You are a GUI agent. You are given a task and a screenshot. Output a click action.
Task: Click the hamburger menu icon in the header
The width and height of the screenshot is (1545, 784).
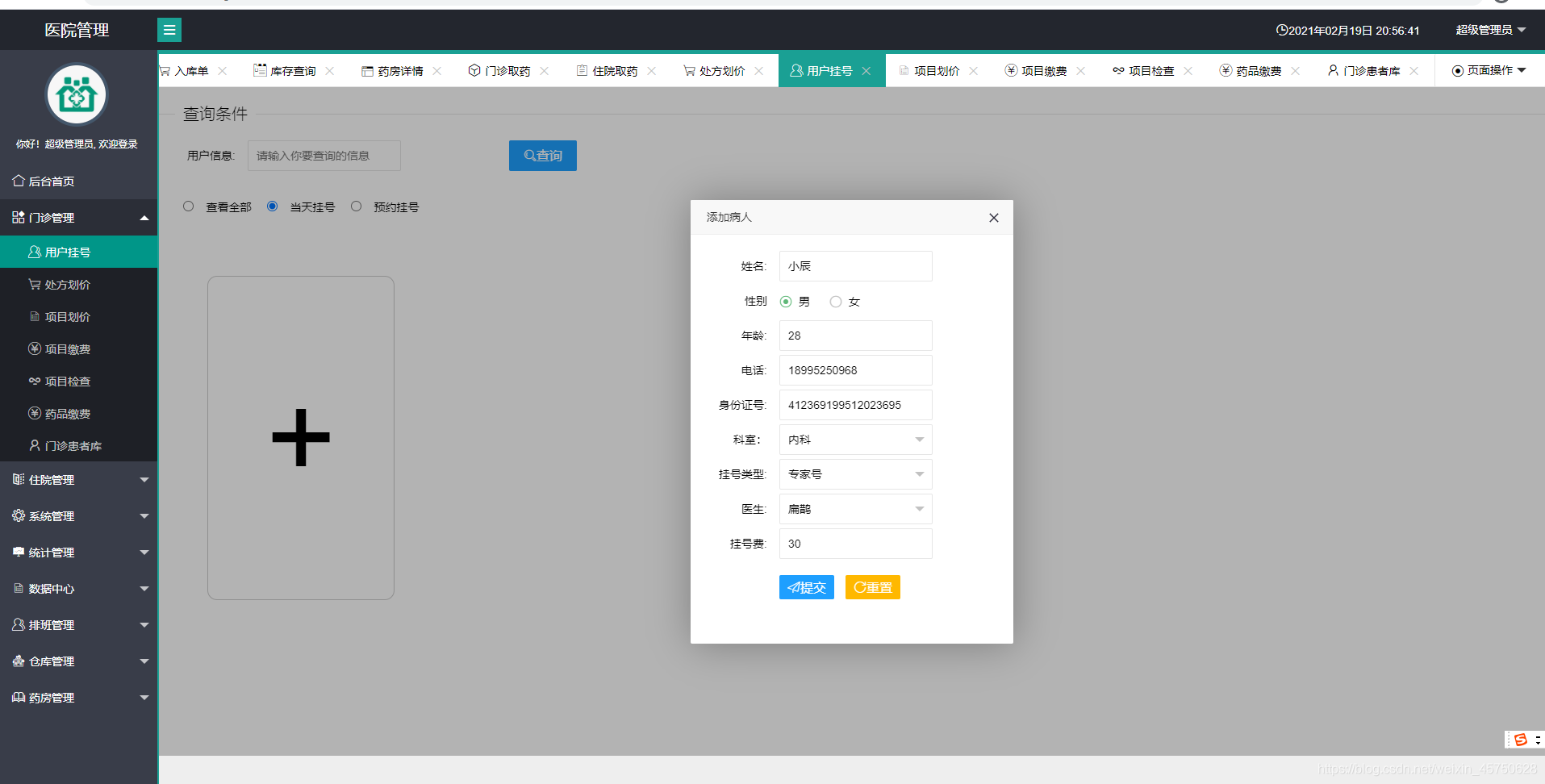(169, 30)
